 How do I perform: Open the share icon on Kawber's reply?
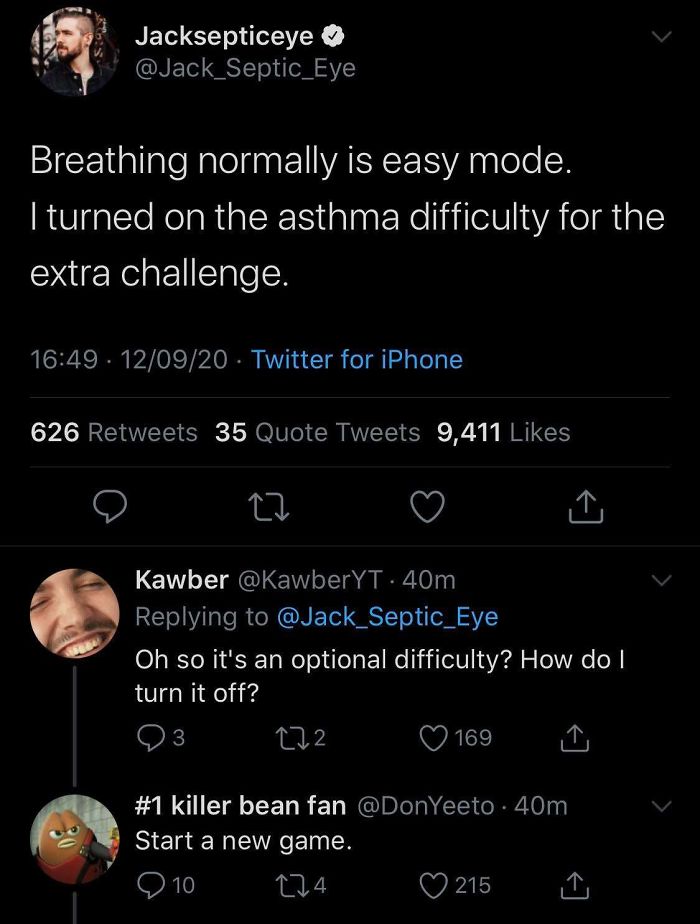click(574, 738)
